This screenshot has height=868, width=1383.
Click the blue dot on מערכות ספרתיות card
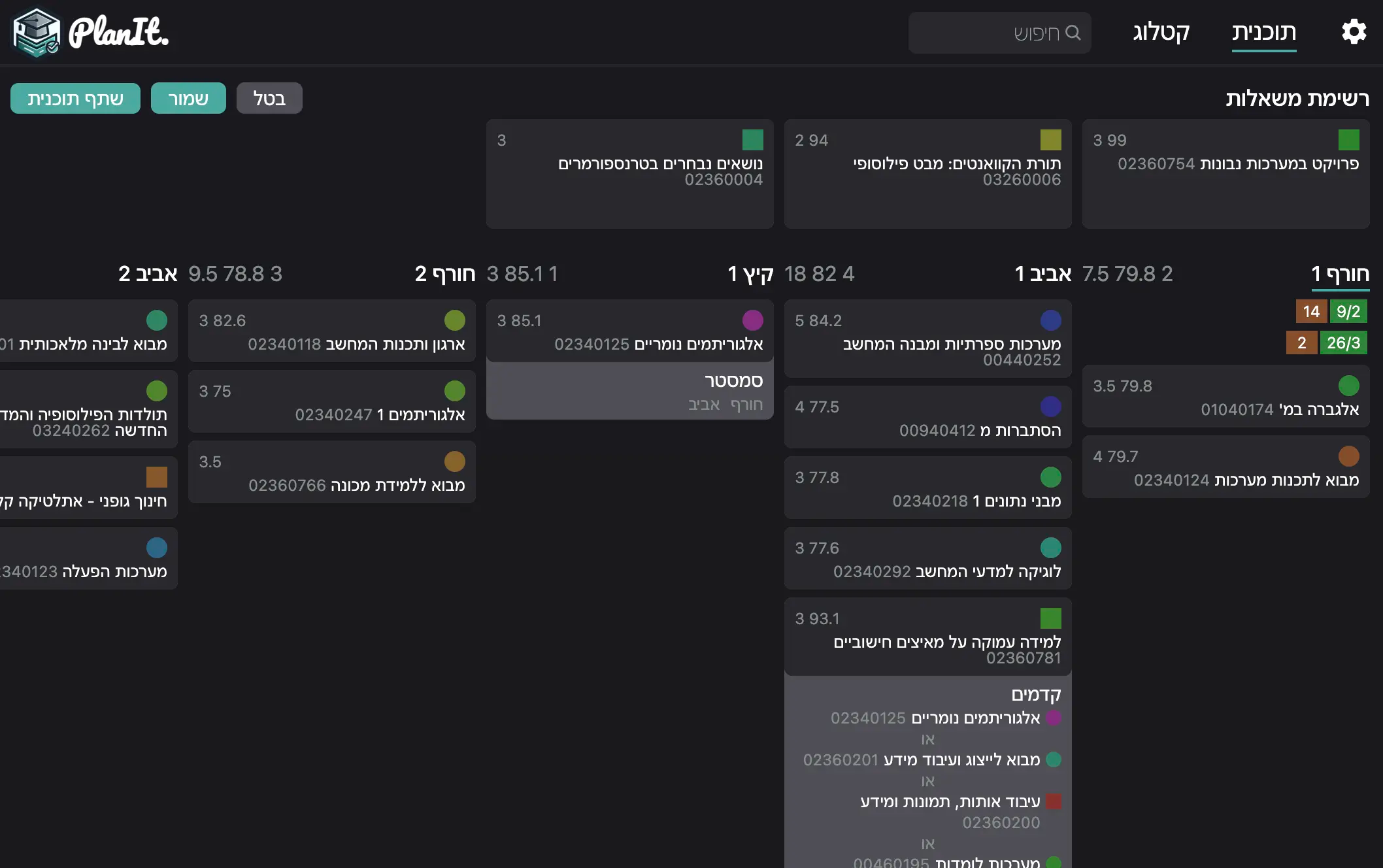[x=1050, y=320]
